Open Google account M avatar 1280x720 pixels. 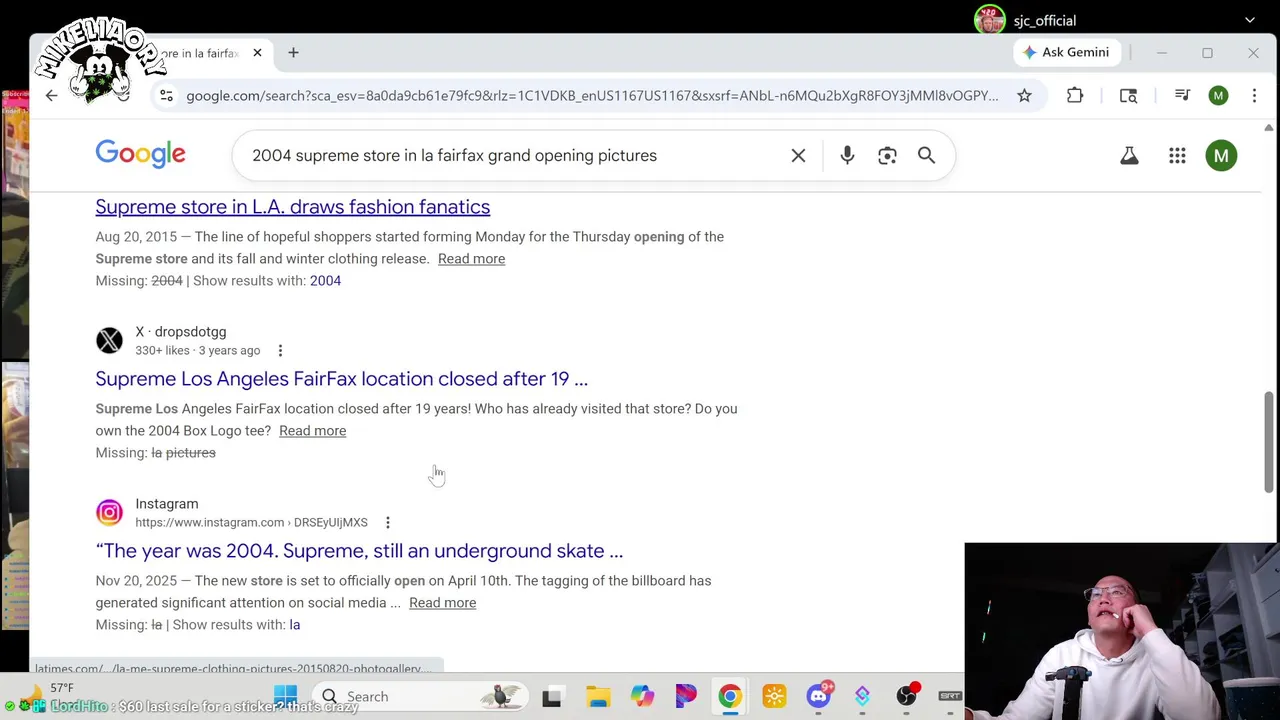pos(1221,155)
